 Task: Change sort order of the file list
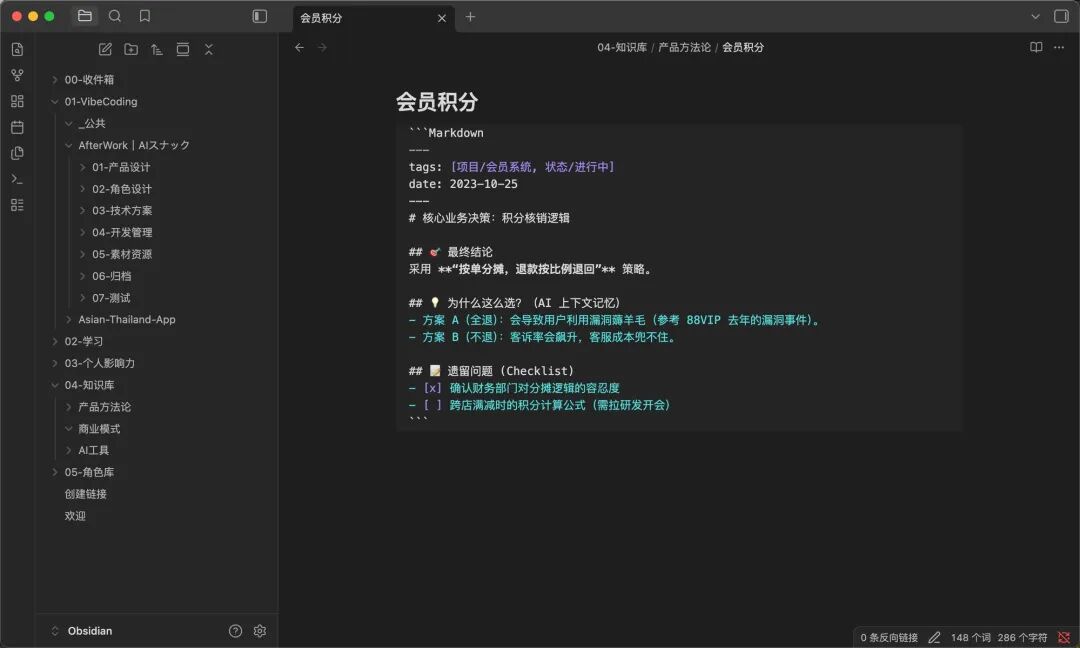click(x=157, y=49)
